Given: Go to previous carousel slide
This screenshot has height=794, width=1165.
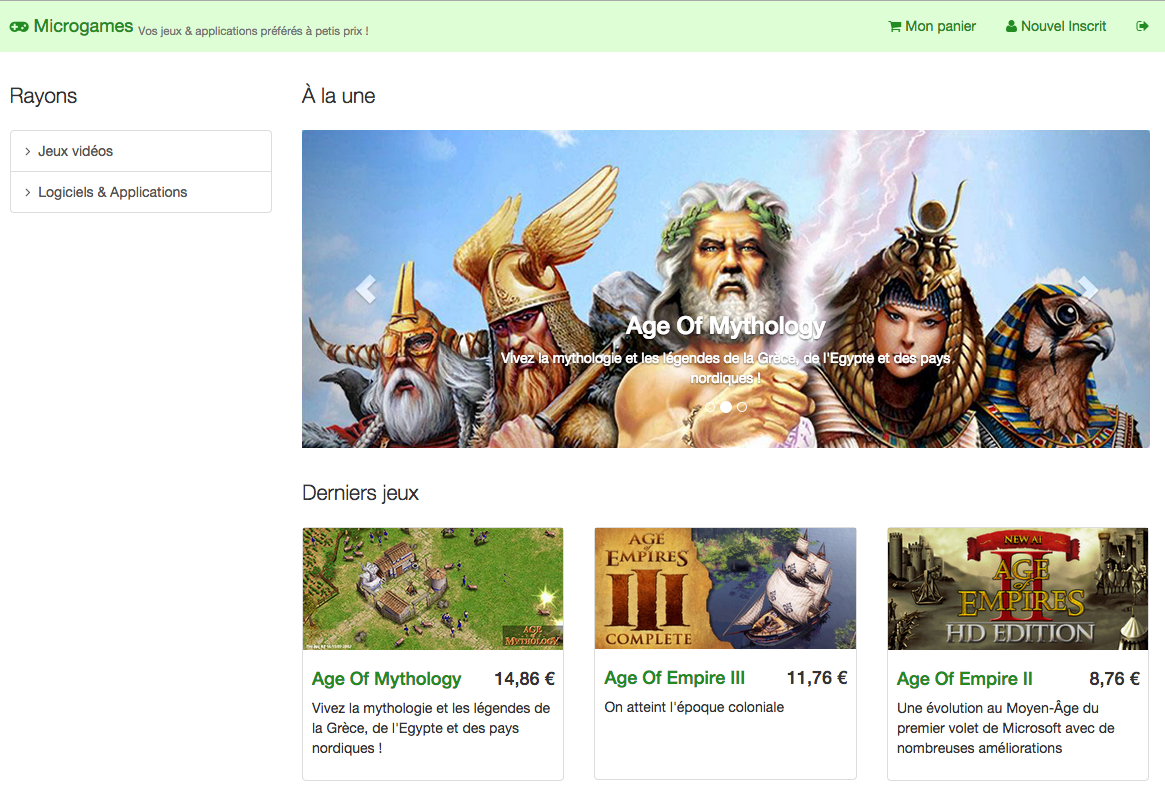Looking at the screenshot, I should coord(366,289).
